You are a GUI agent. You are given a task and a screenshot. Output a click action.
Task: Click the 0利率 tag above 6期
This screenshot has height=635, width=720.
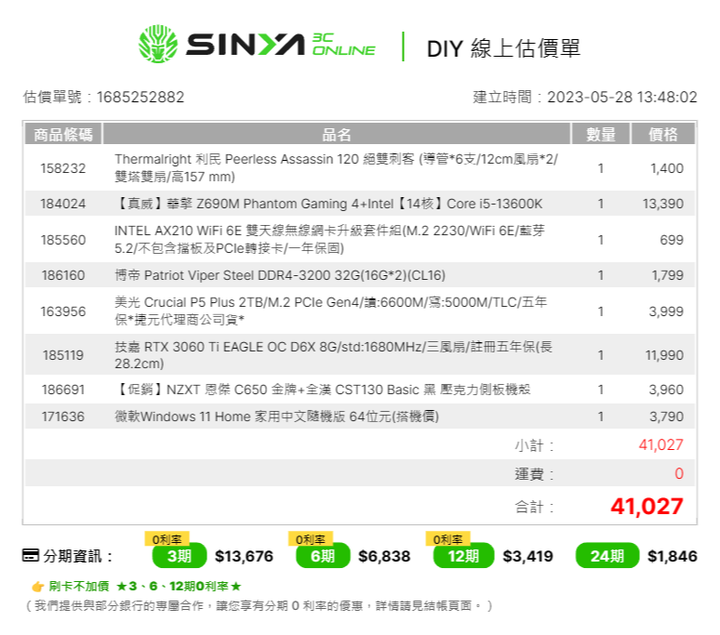310,539
